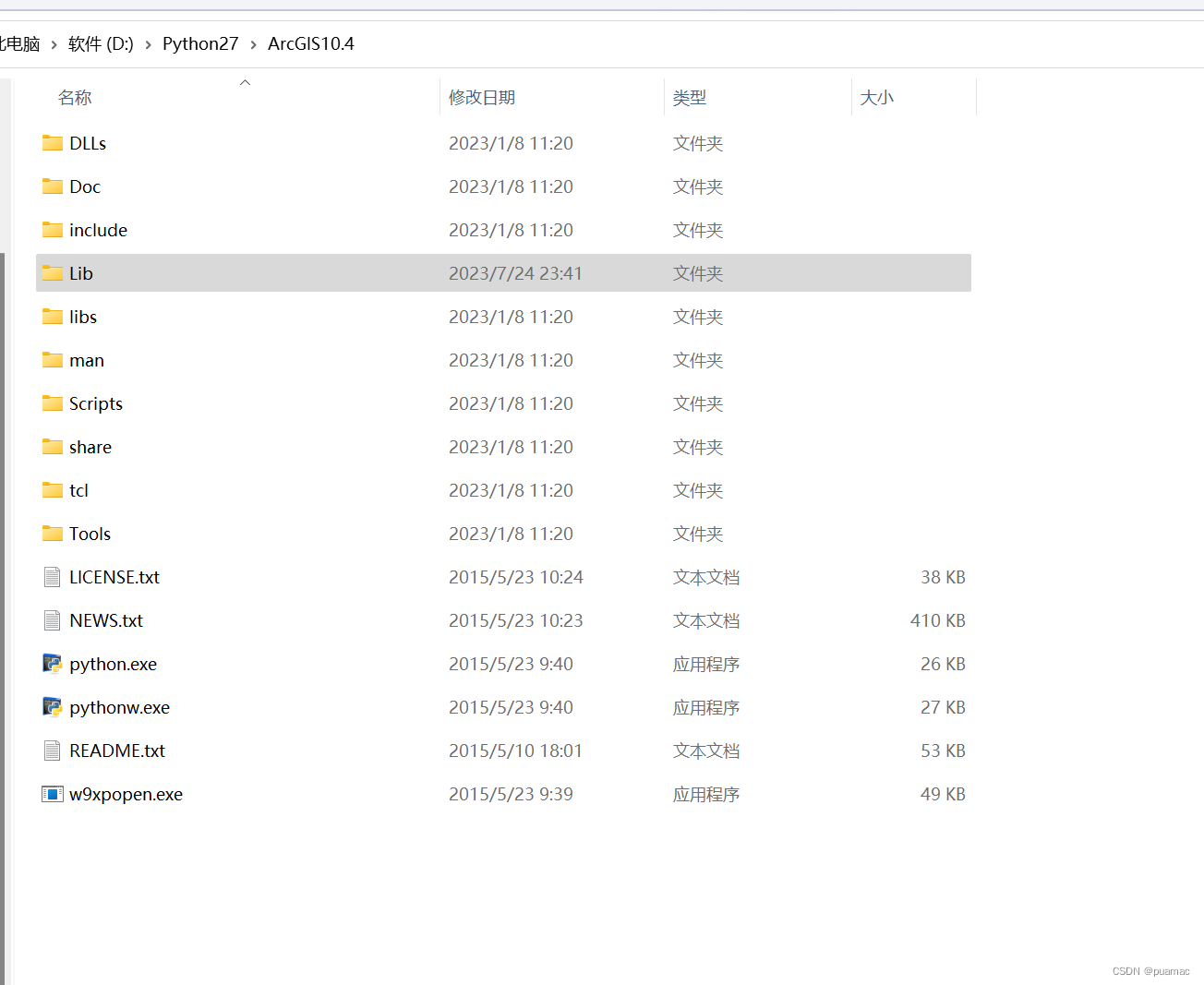Click 应用程序 type of python.exe

point(706,664)
